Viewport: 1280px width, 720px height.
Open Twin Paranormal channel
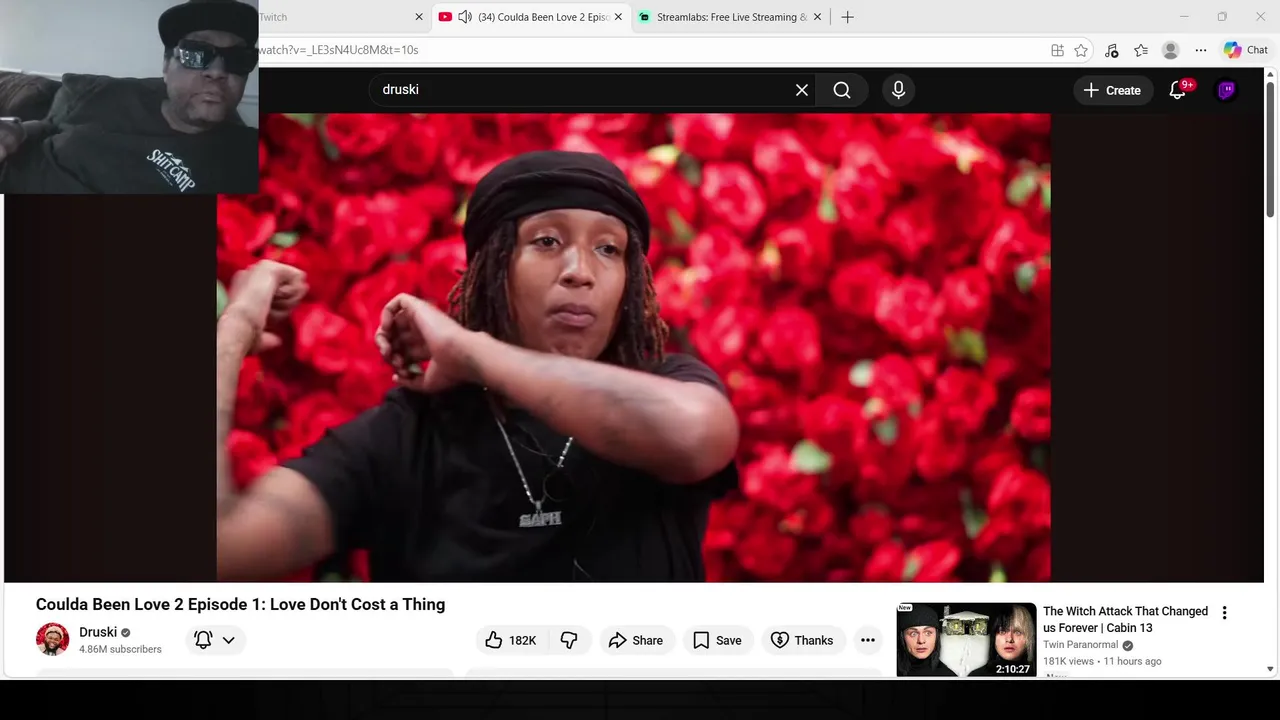pos(1080,645)
